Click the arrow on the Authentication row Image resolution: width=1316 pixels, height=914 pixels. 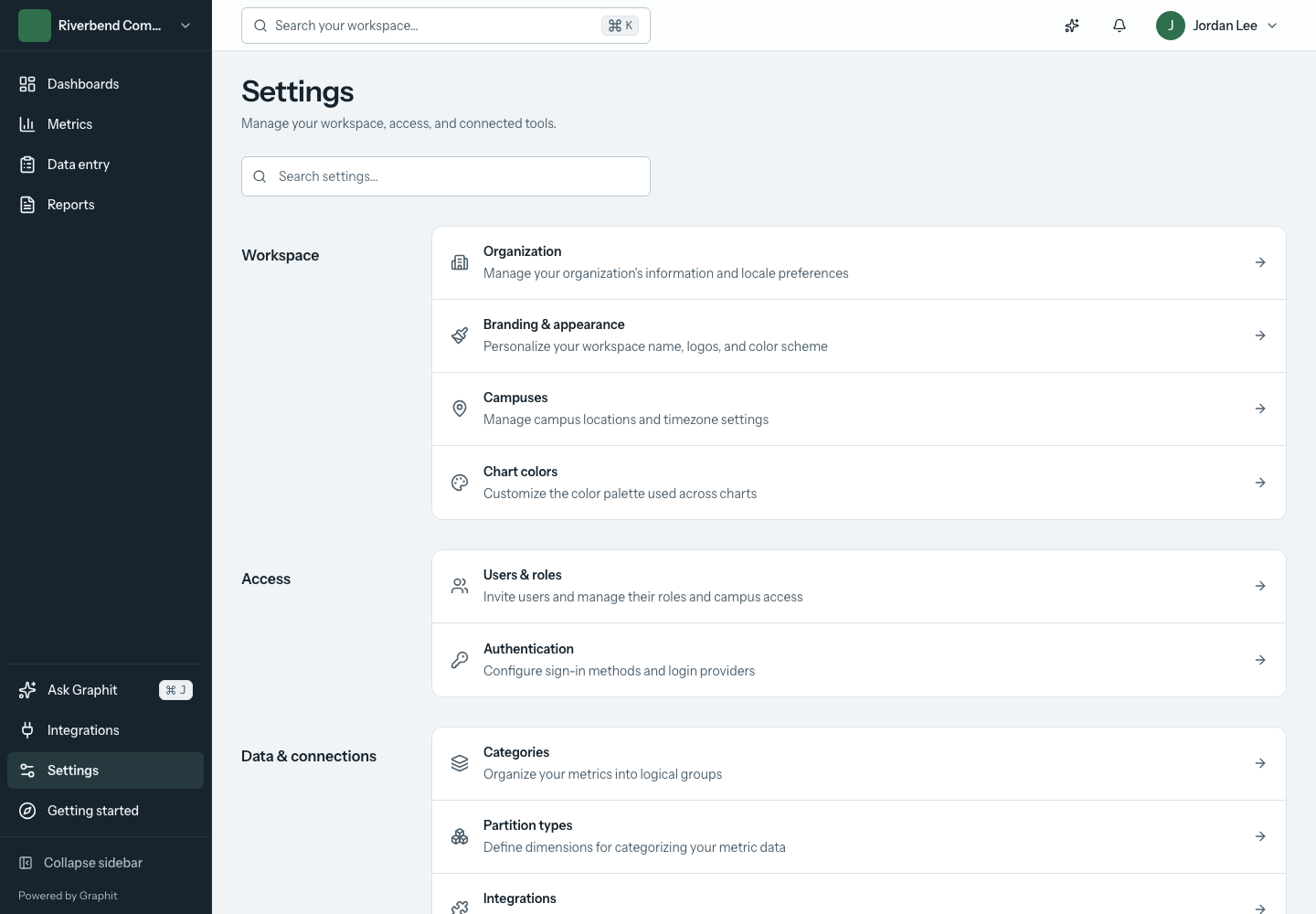click(1260, 660)
